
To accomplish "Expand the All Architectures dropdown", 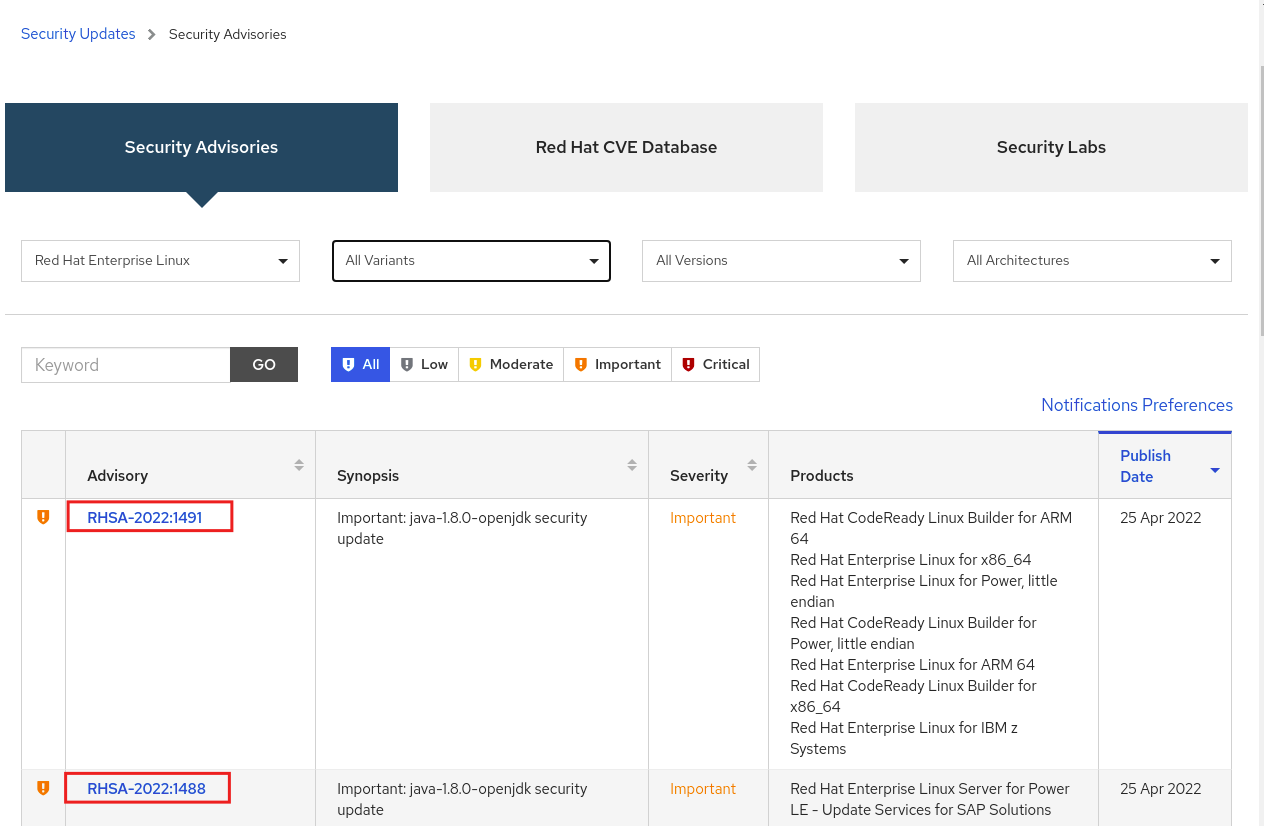I will (x=1092, y=261).
